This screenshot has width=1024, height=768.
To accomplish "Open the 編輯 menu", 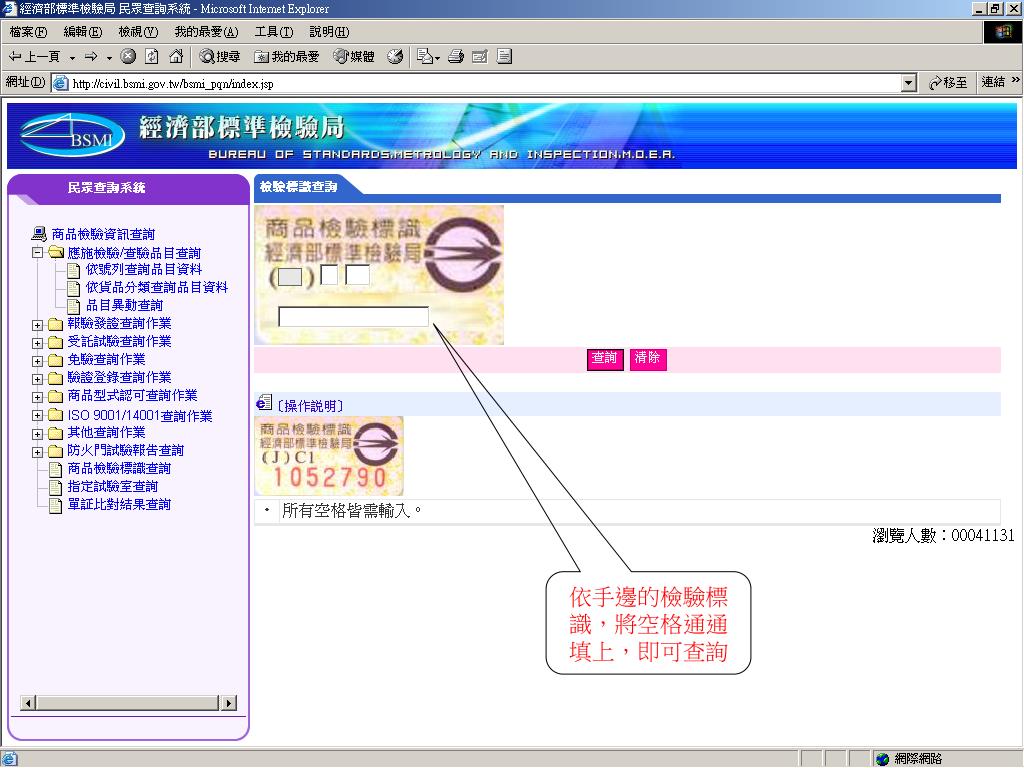I will coord(83,31).
